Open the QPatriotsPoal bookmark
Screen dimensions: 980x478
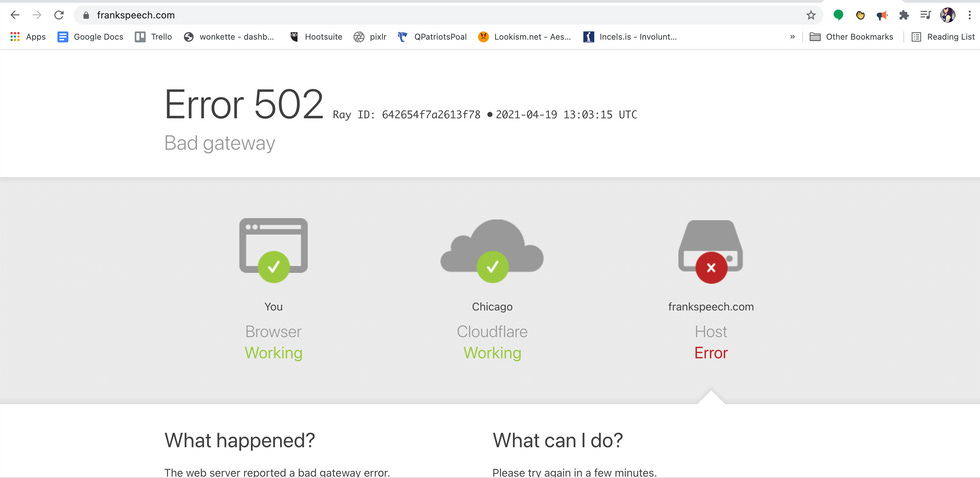click(432, 37)
